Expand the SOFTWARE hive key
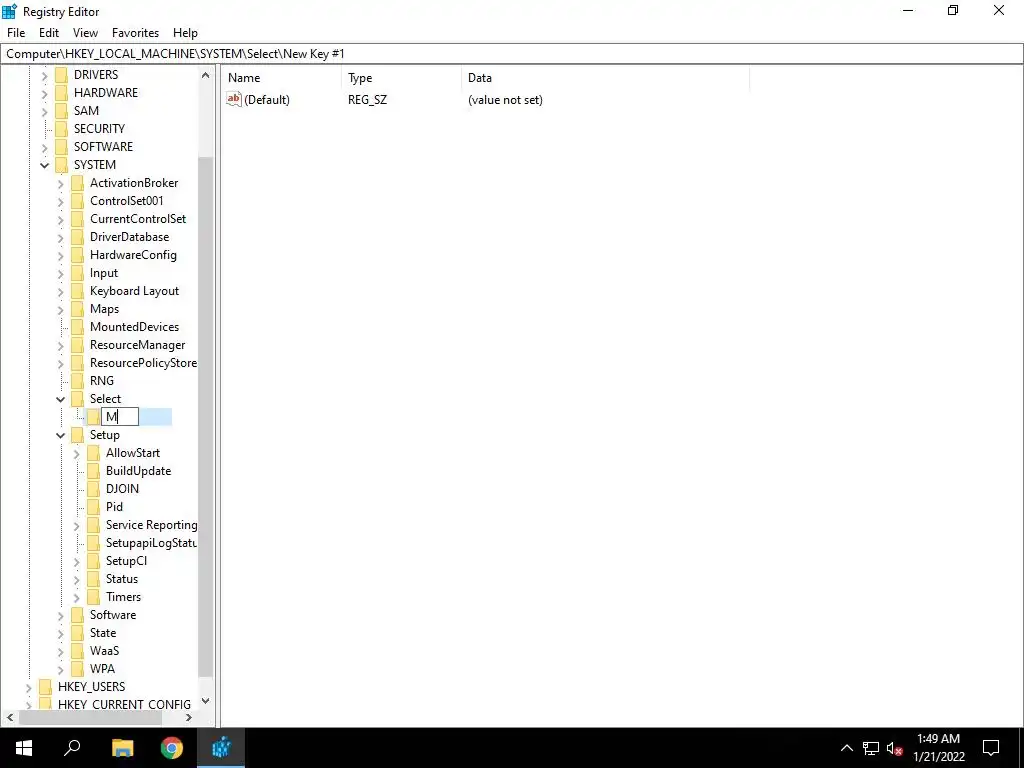The width and height of the screenshot is (1024, 768). 44,148
